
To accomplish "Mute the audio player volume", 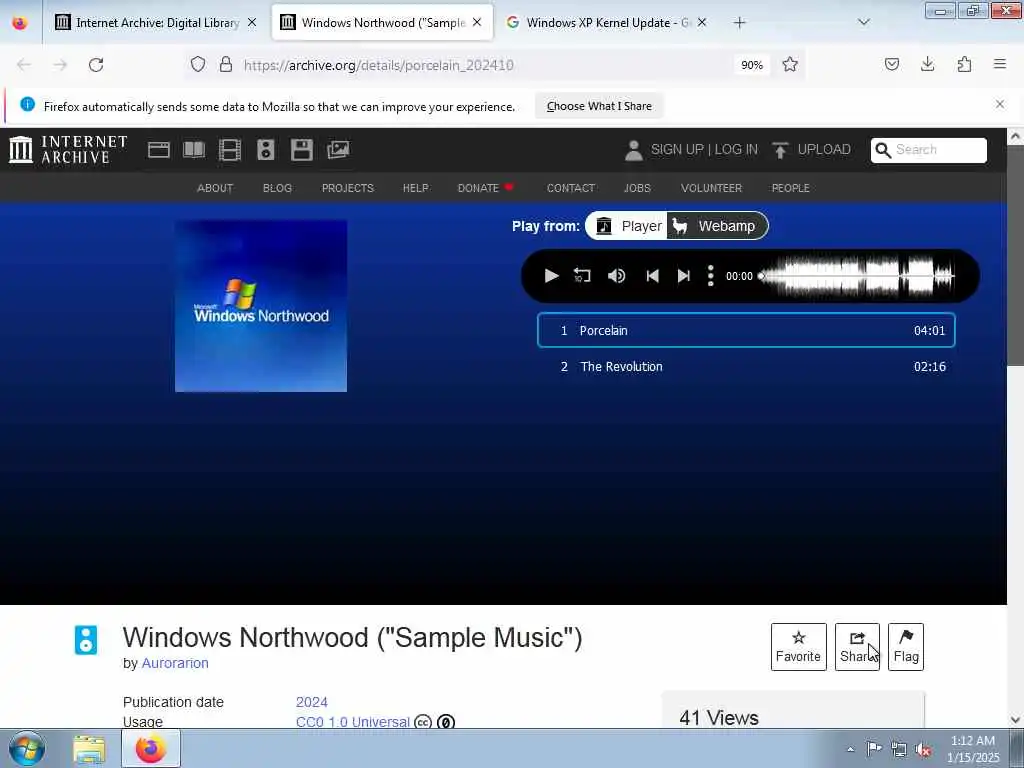I will pos(616,276).
